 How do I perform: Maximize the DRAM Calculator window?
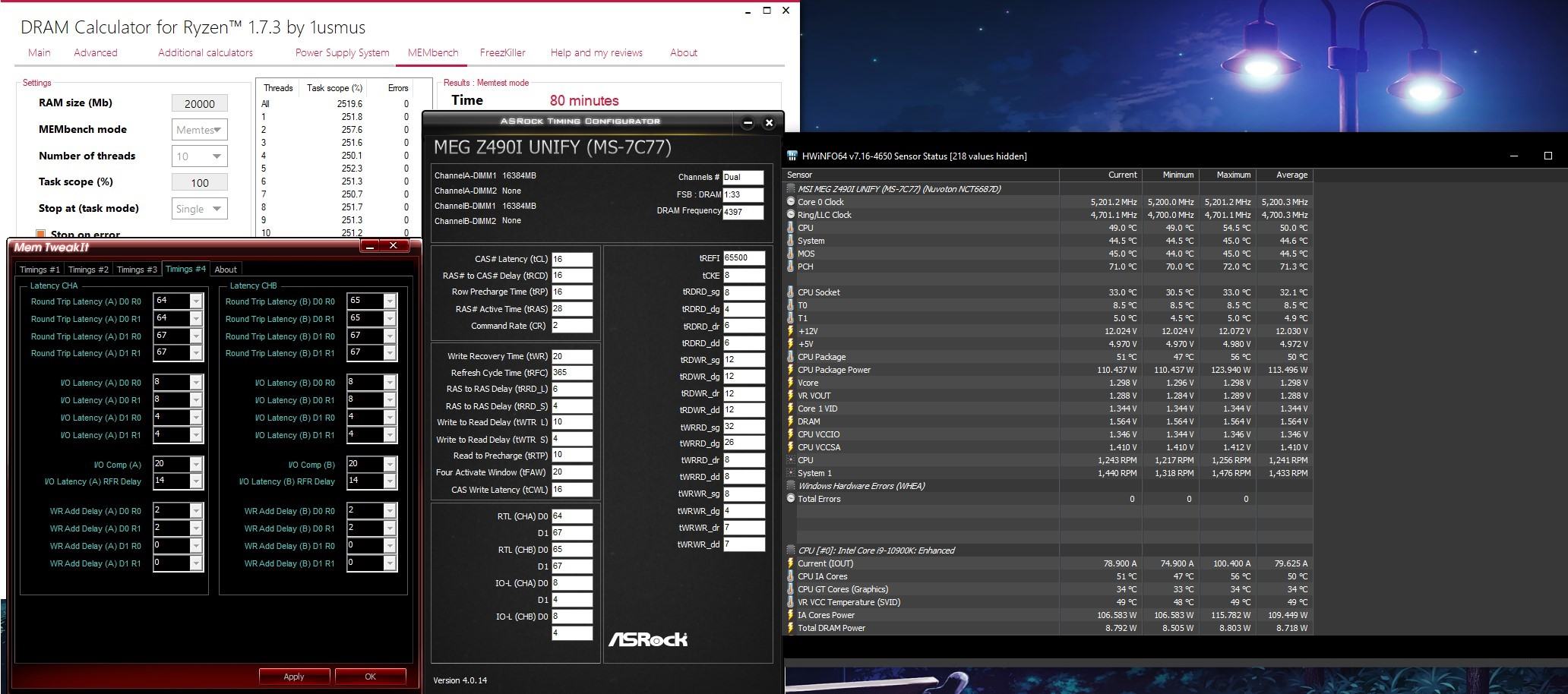(767, 11)
